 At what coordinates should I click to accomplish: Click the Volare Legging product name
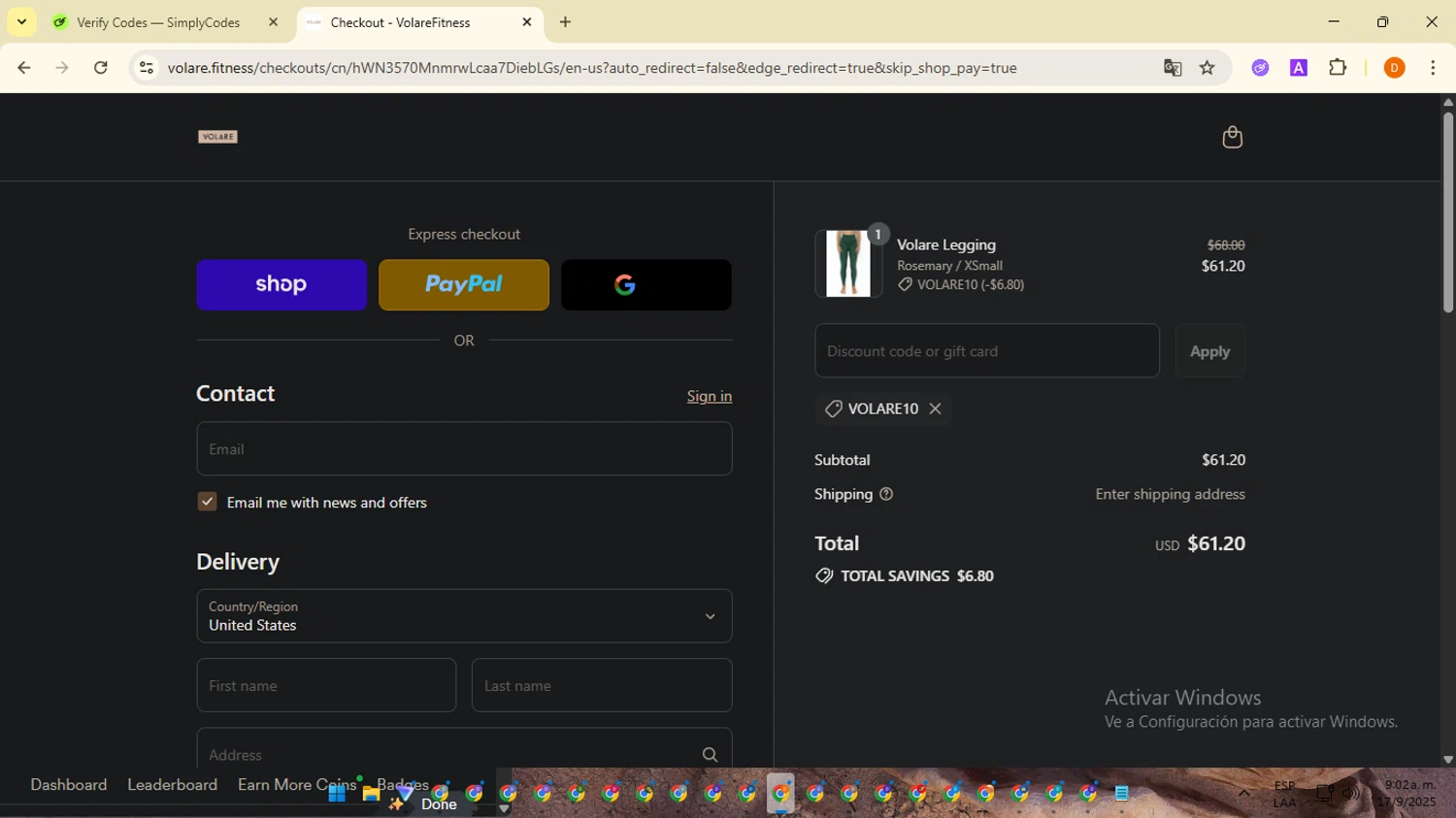(x=946, y=245)
